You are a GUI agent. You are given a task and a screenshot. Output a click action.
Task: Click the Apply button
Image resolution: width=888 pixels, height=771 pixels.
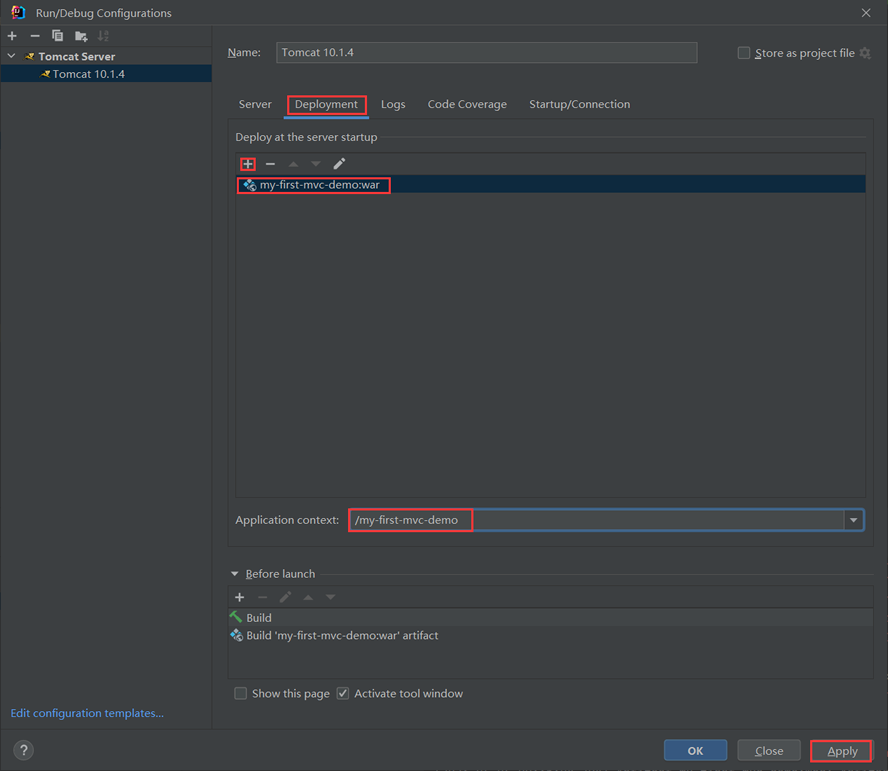(x=841, y=751)
